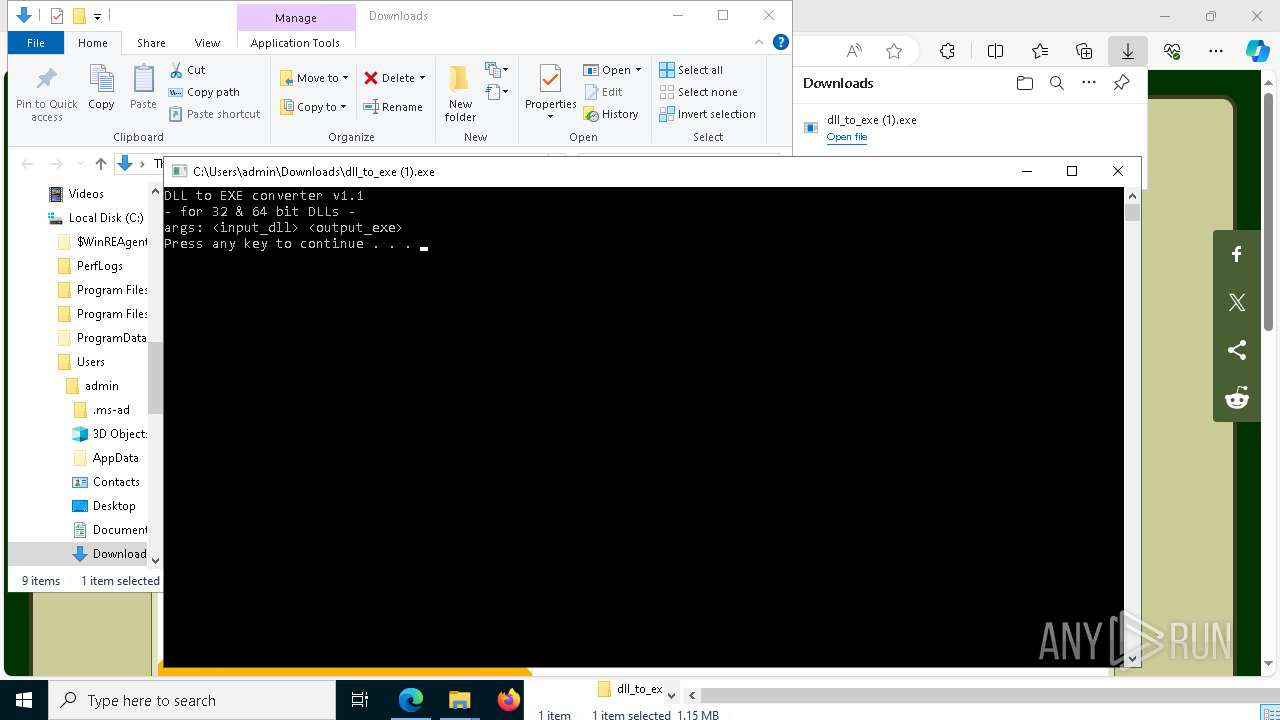
Task: Click Paste shortcut command
Action: (x=214, y=114)
